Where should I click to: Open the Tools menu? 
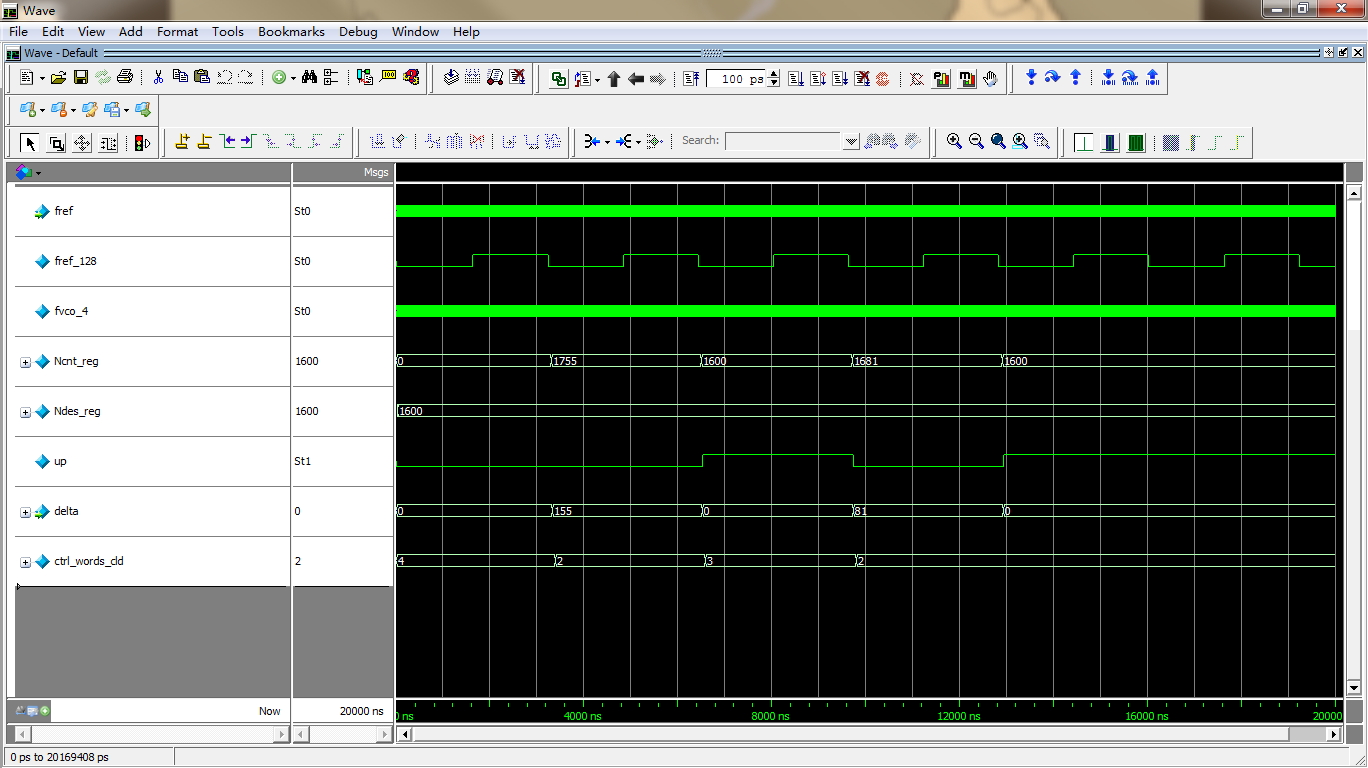coord(227,31)
